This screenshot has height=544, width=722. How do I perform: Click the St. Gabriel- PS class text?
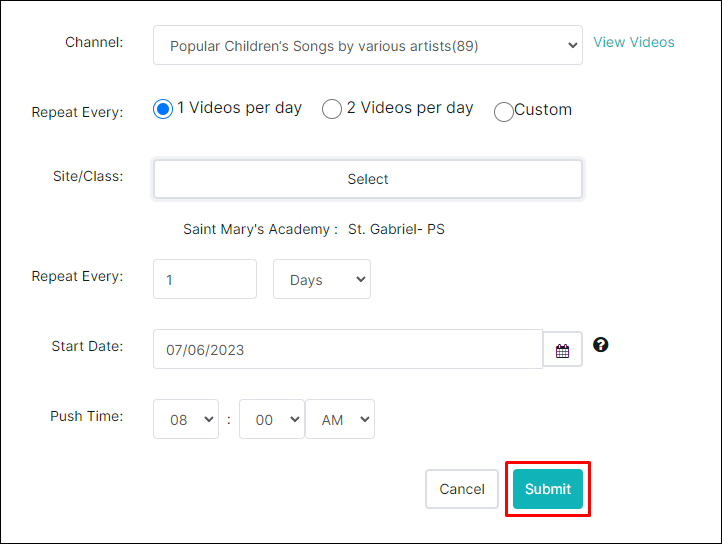click(396, 229)
